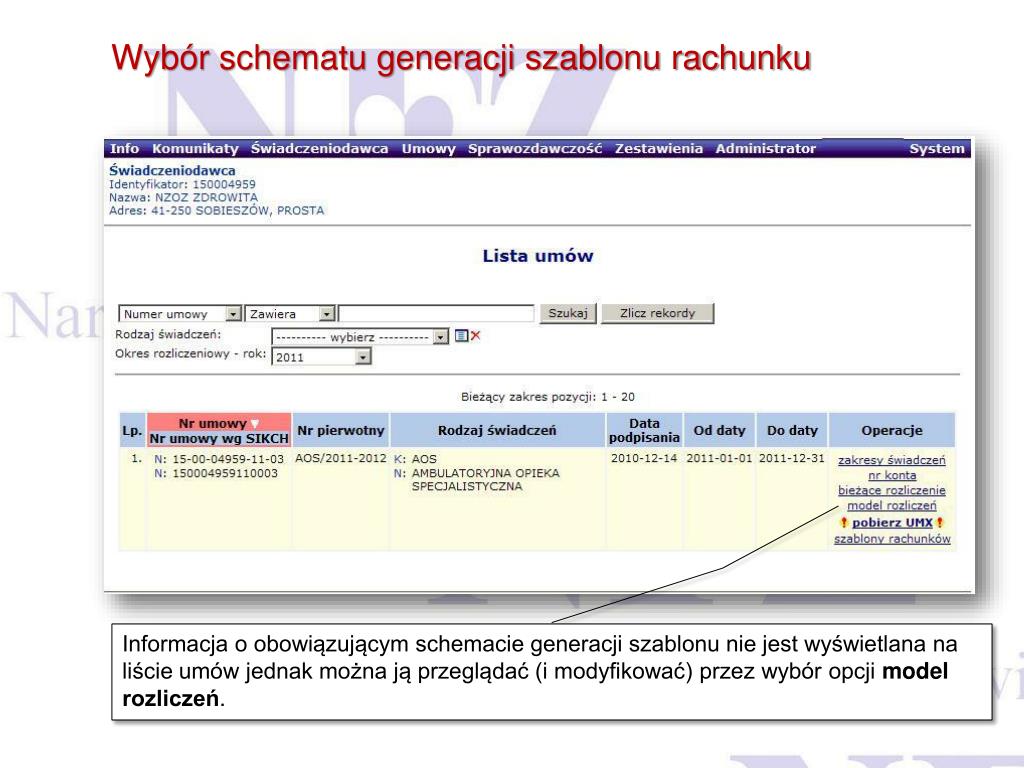Click the Bieżący zakres pozycji: 1 - 20 text
The image size is (1024, 768).
point(547,396)
